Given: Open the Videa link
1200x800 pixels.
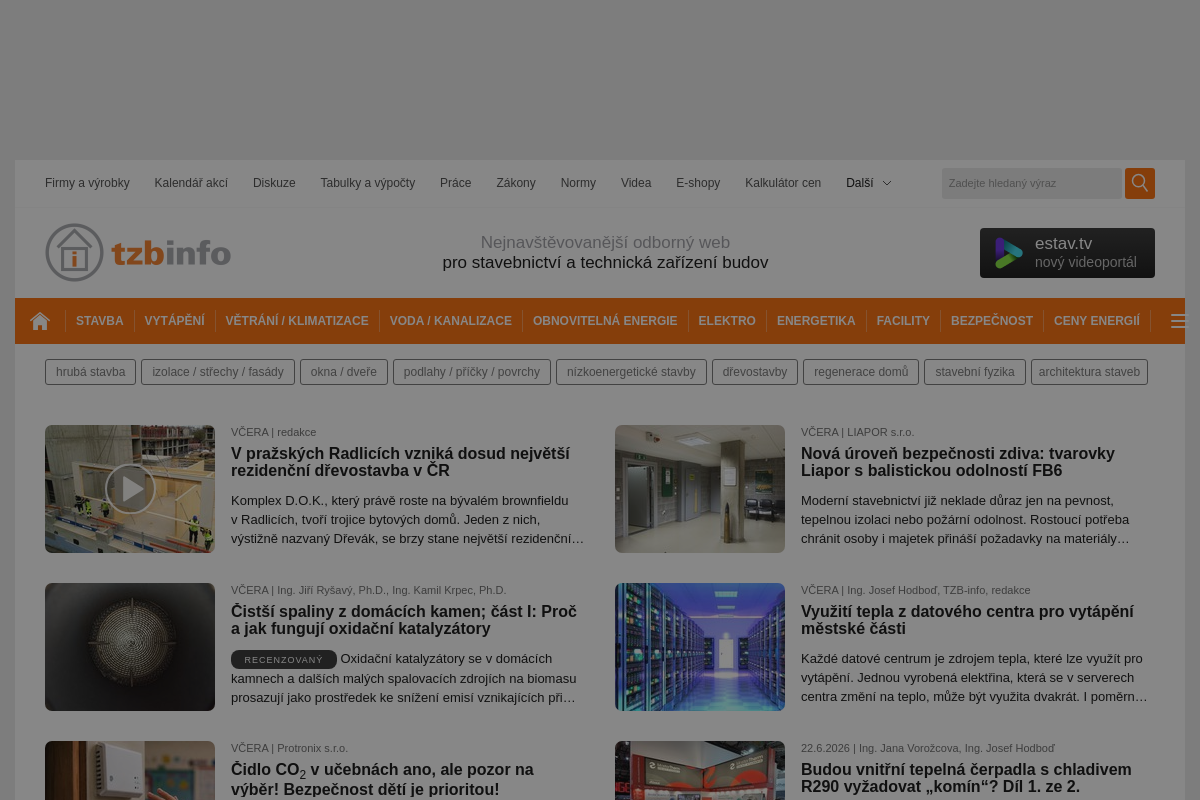Looking at the screenshot, I should pos(636,183).
